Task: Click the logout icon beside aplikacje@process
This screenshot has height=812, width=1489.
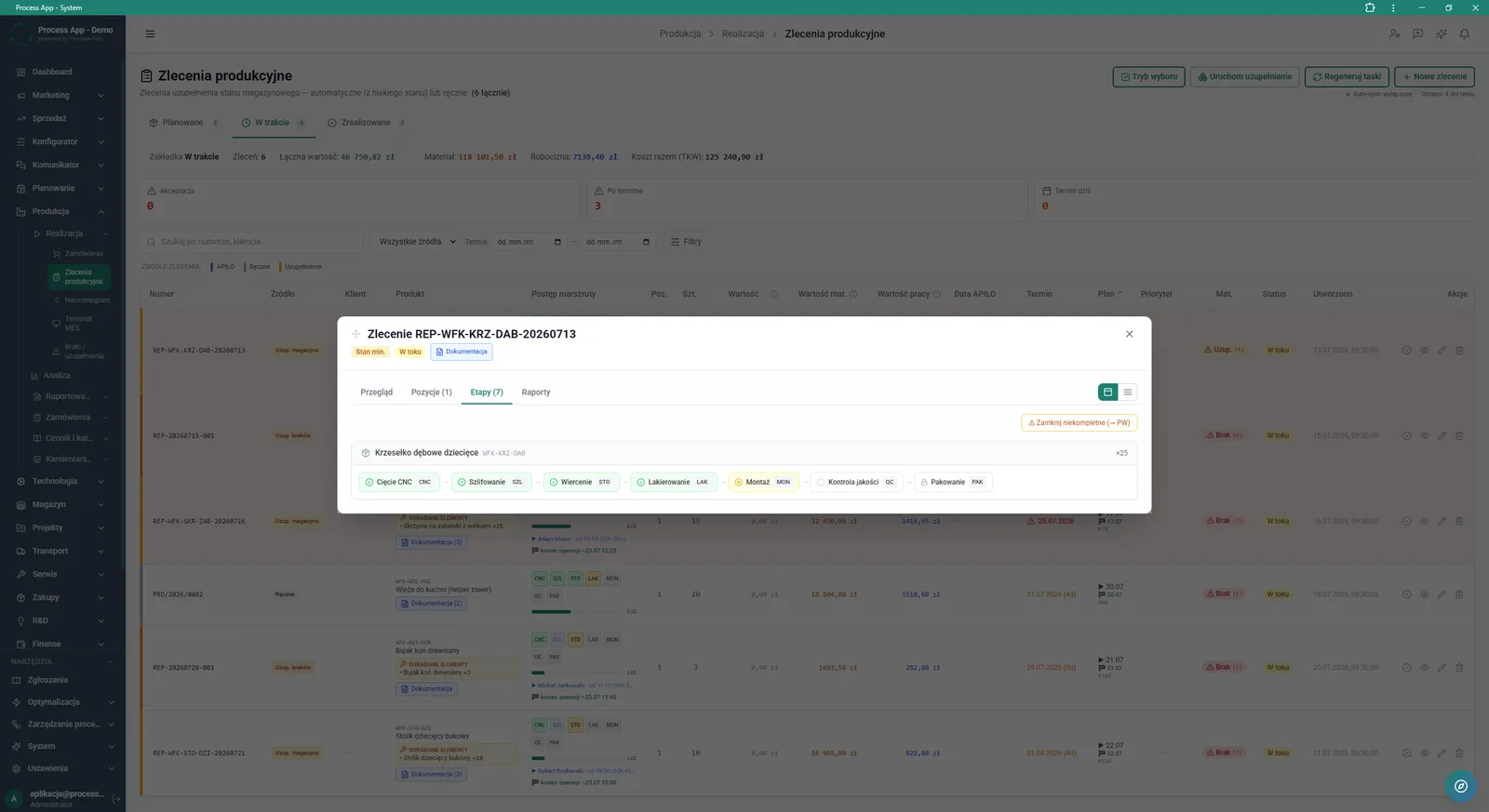Action: pos(116,799)
